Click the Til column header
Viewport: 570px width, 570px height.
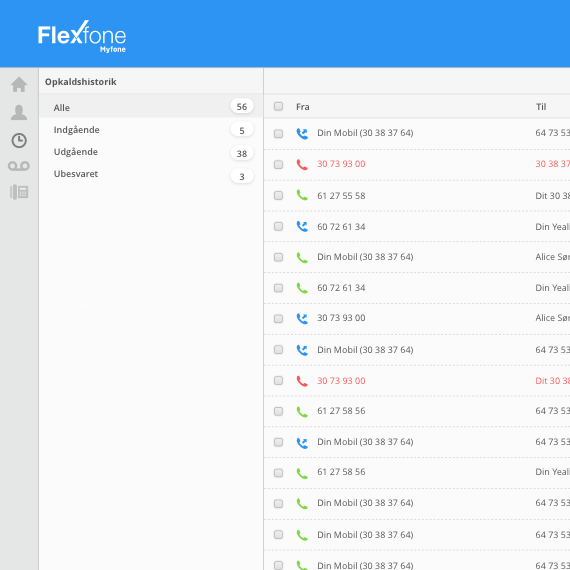(541, 107)
